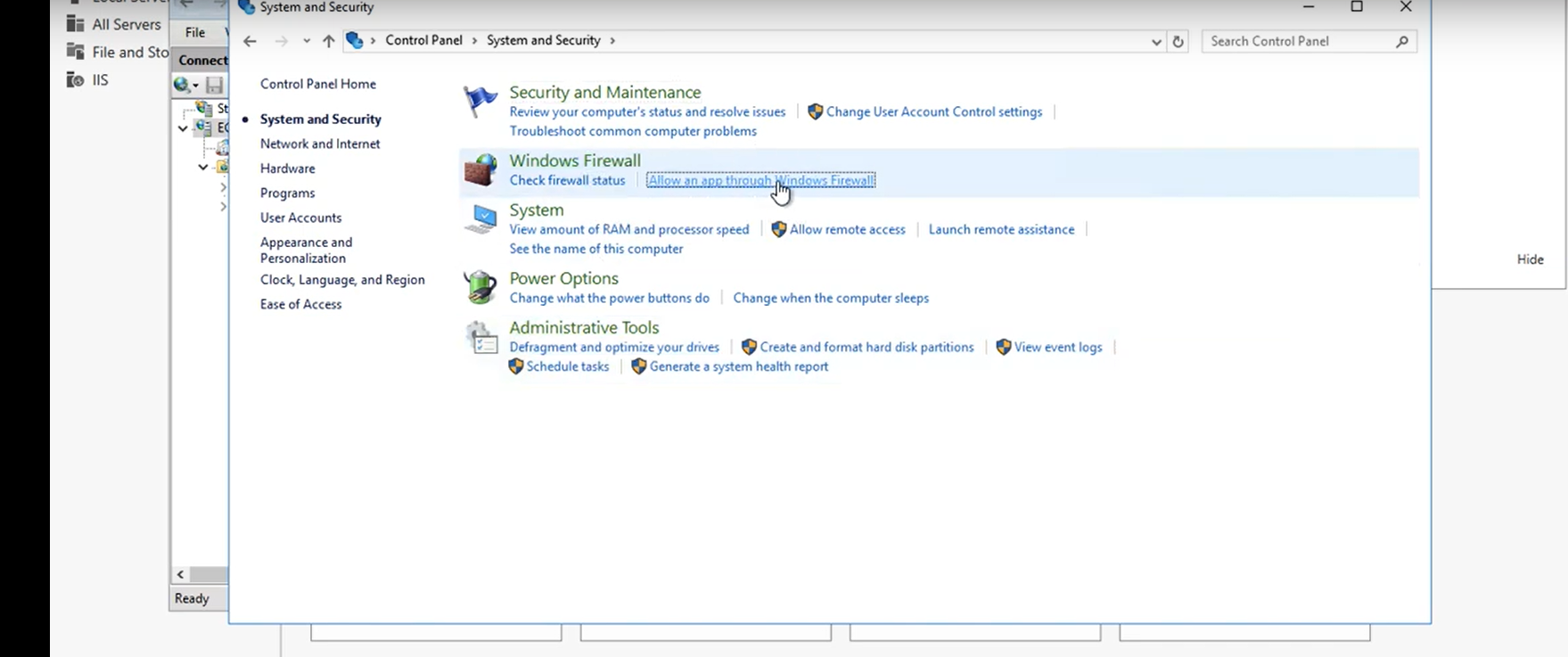Click Defragment and optimize your drives
1568x657 pixels.
(614, 347)
